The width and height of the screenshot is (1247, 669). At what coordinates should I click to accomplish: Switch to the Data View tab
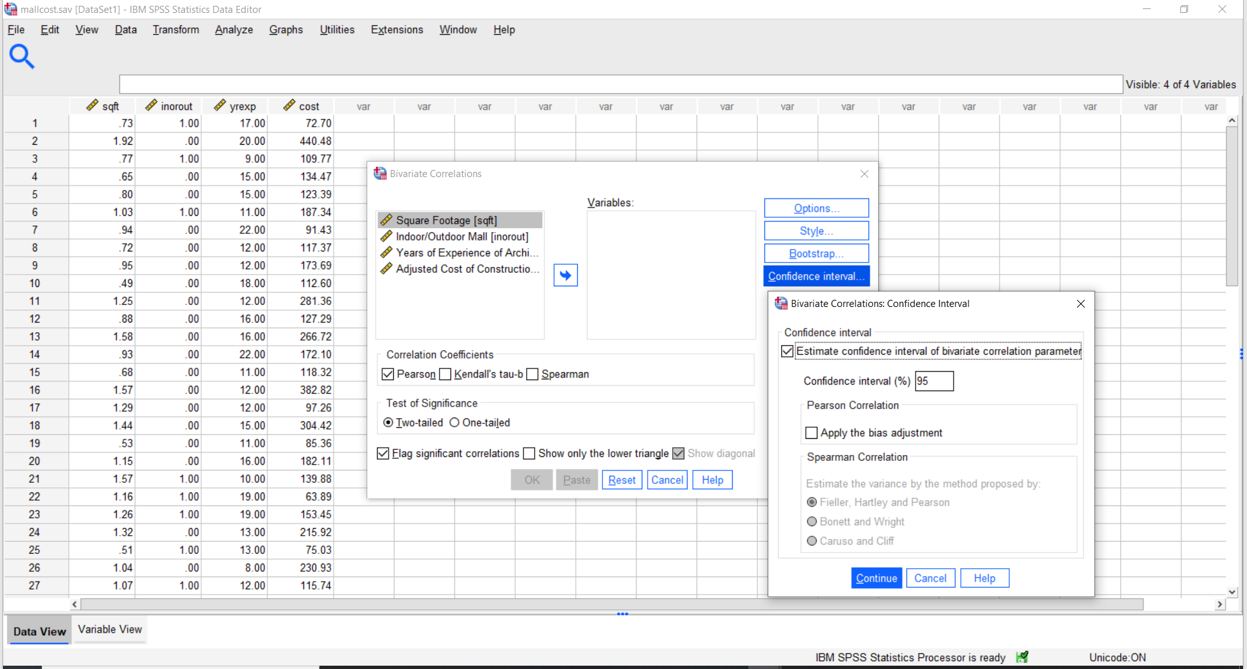[x=39, y=631]
